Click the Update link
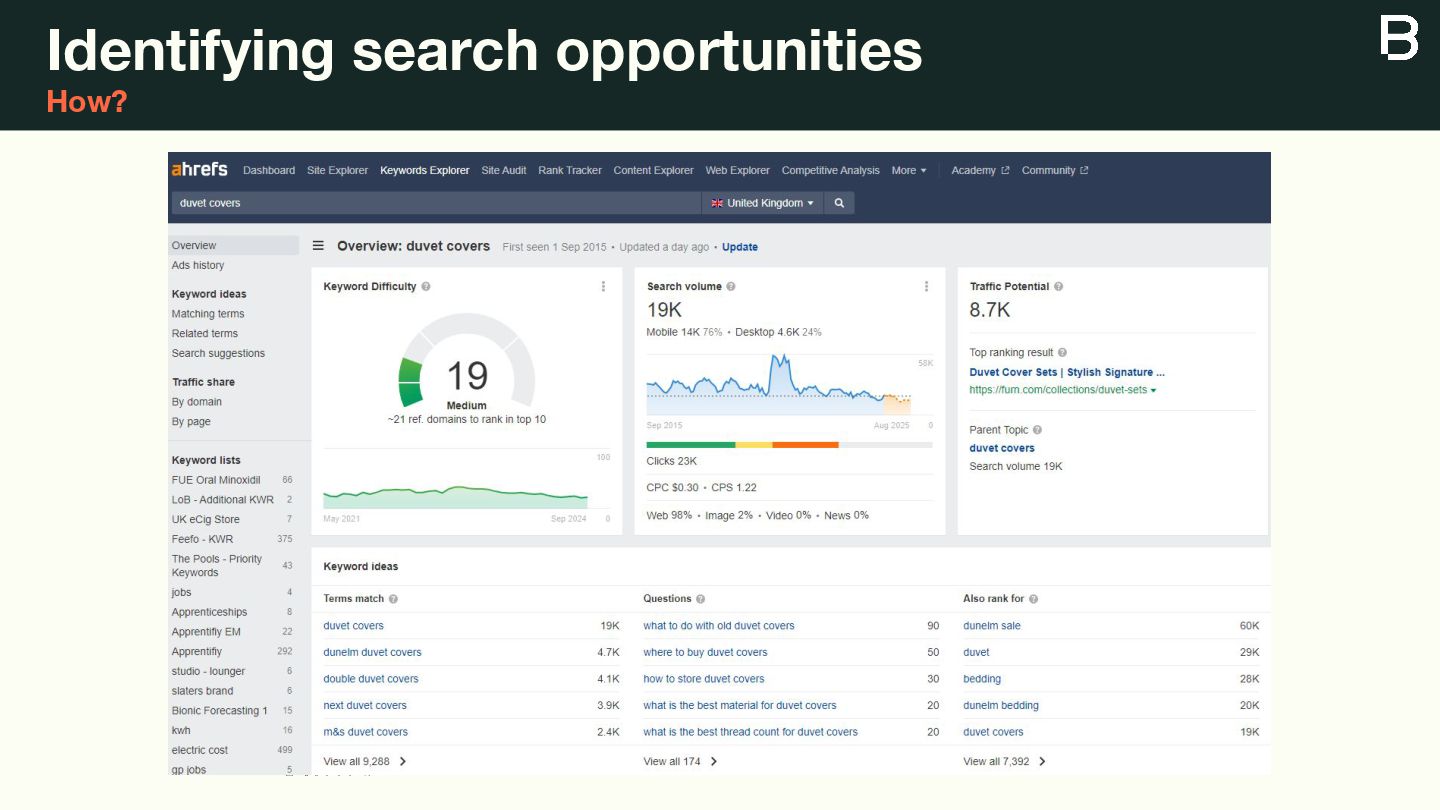1440x810 pixels. [x=740, y=247]
